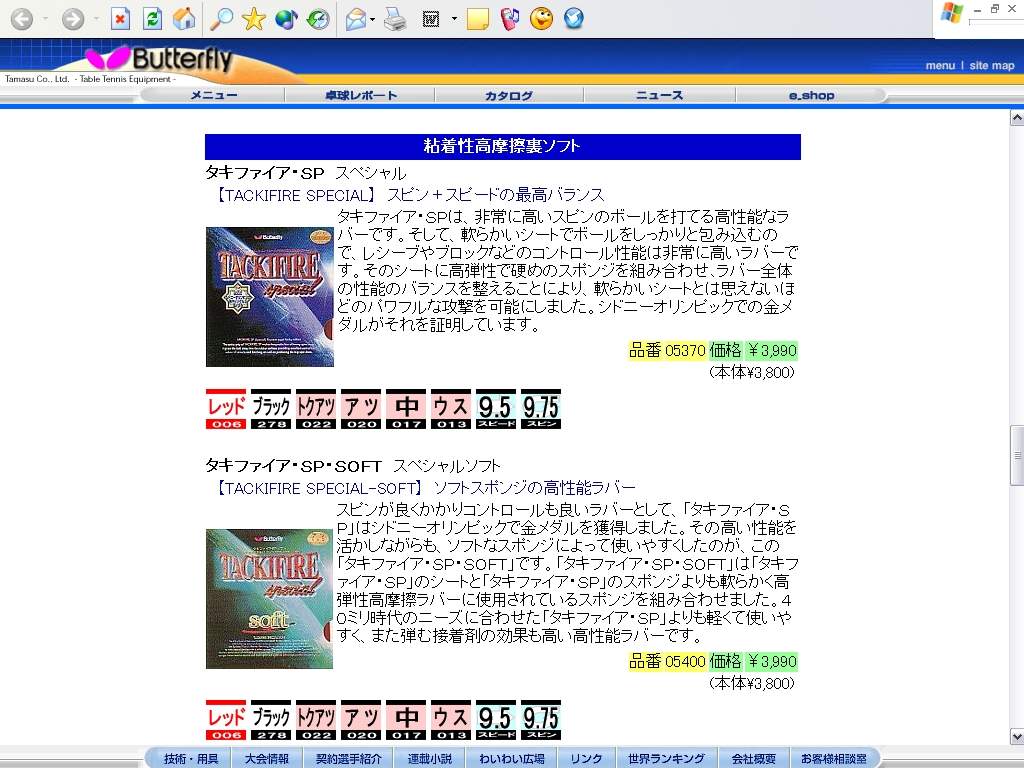Open the 'site map' link in the header

pos(991,65)
